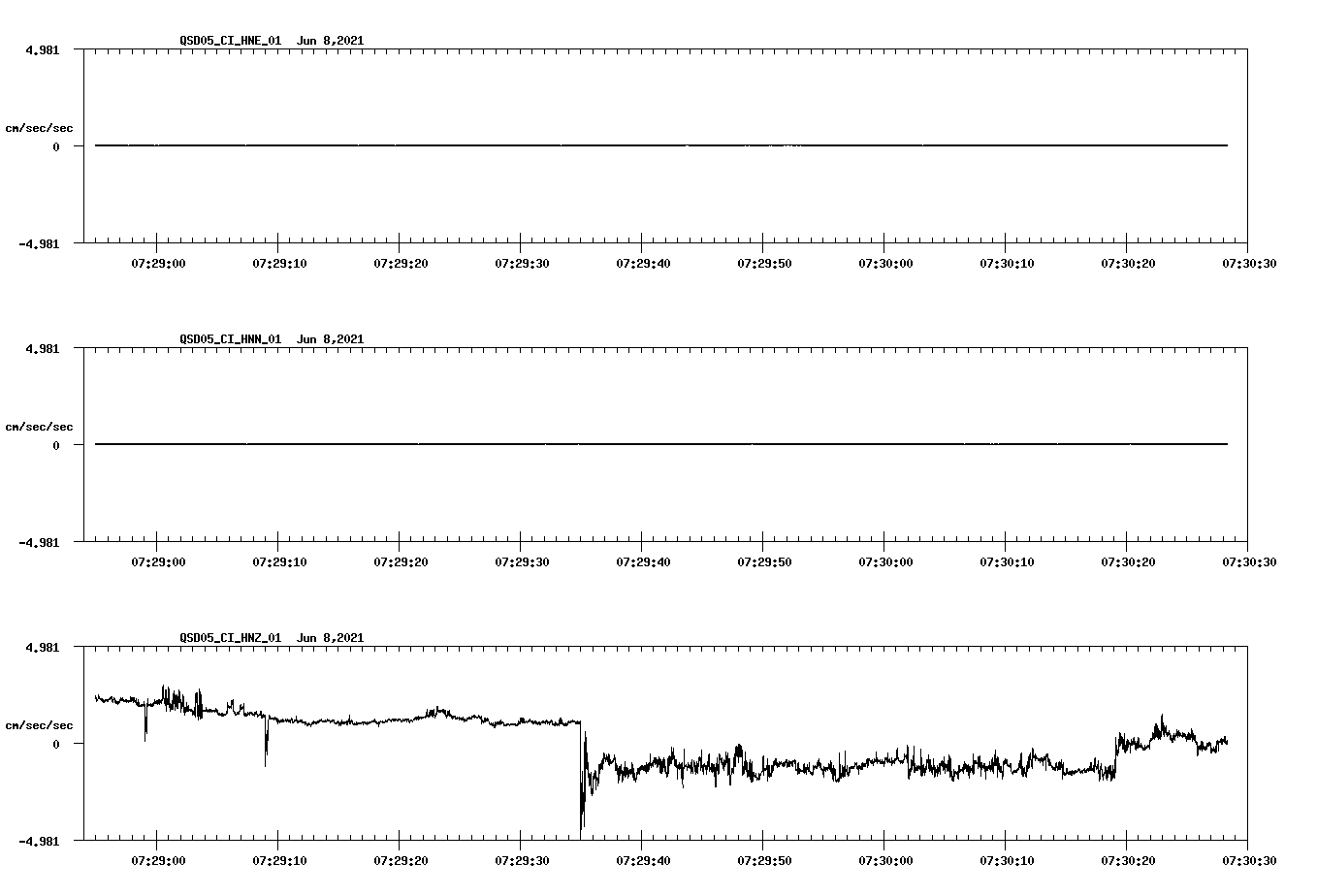Click the 07:30:20 time label under HNN plot
1317x896 pixels.
click(x=1128, y=561)
